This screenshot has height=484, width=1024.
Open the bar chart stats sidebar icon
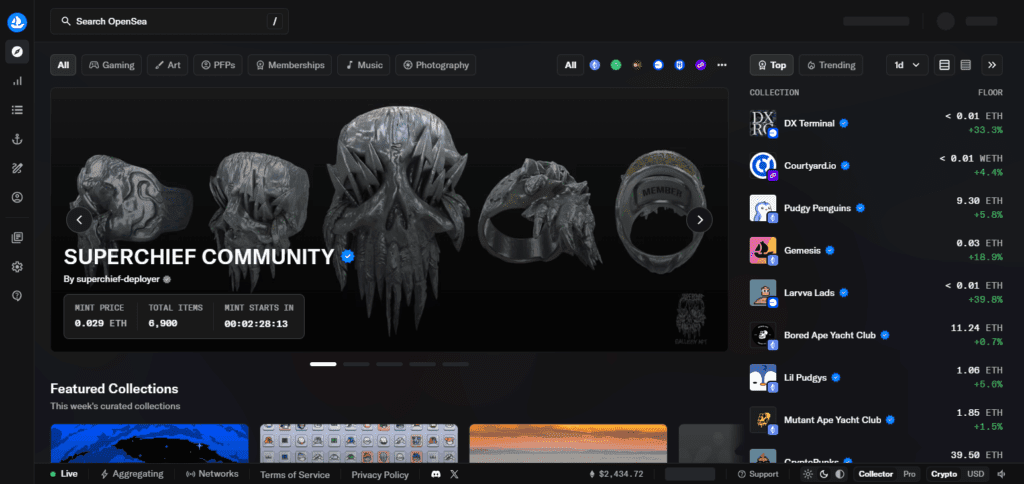pos(17,81)
